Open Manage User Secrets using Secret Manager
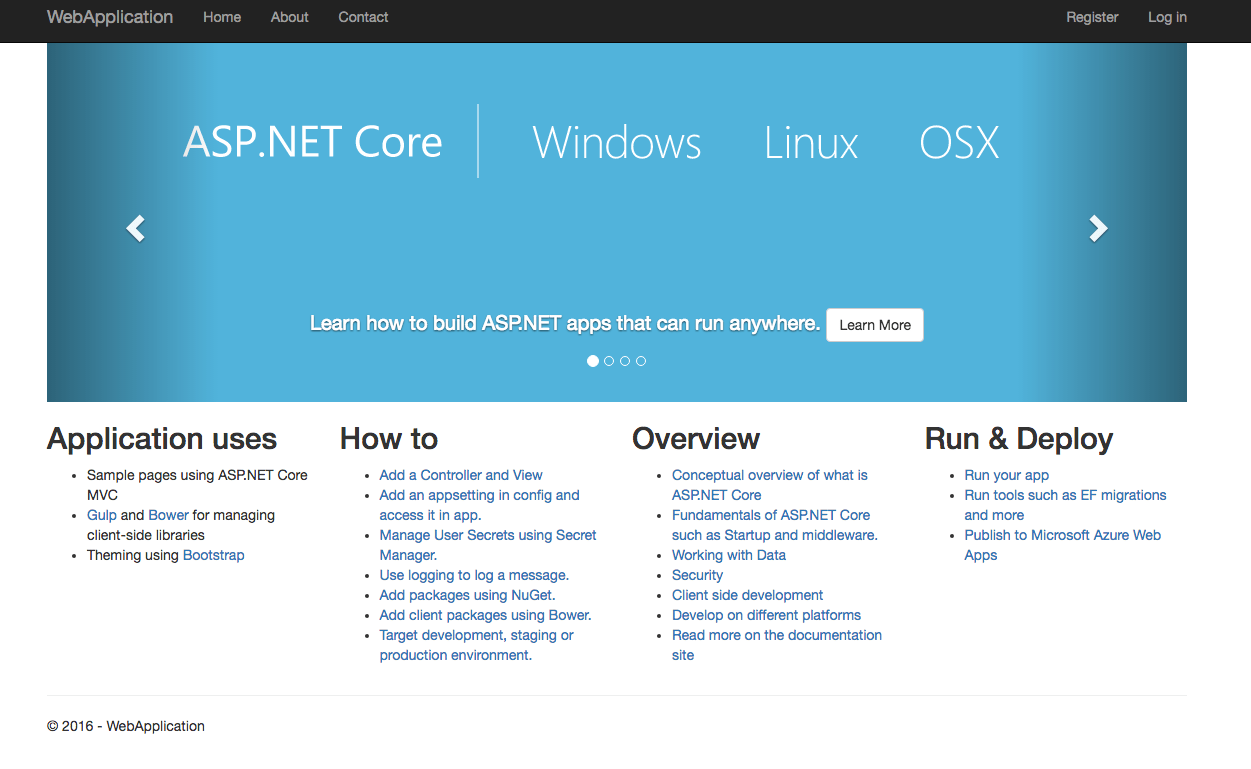 pos(488,545)
